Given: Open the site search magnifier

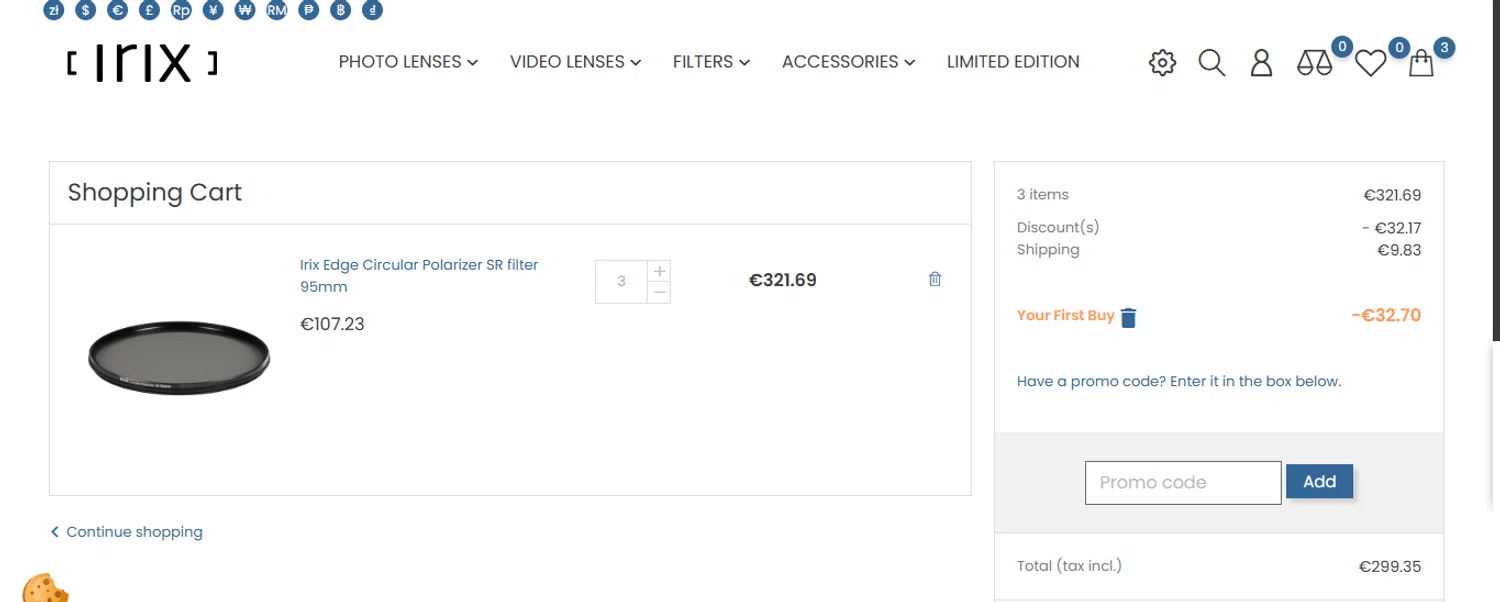Looking at the screenshot, I should click(x=1212, y=63).
